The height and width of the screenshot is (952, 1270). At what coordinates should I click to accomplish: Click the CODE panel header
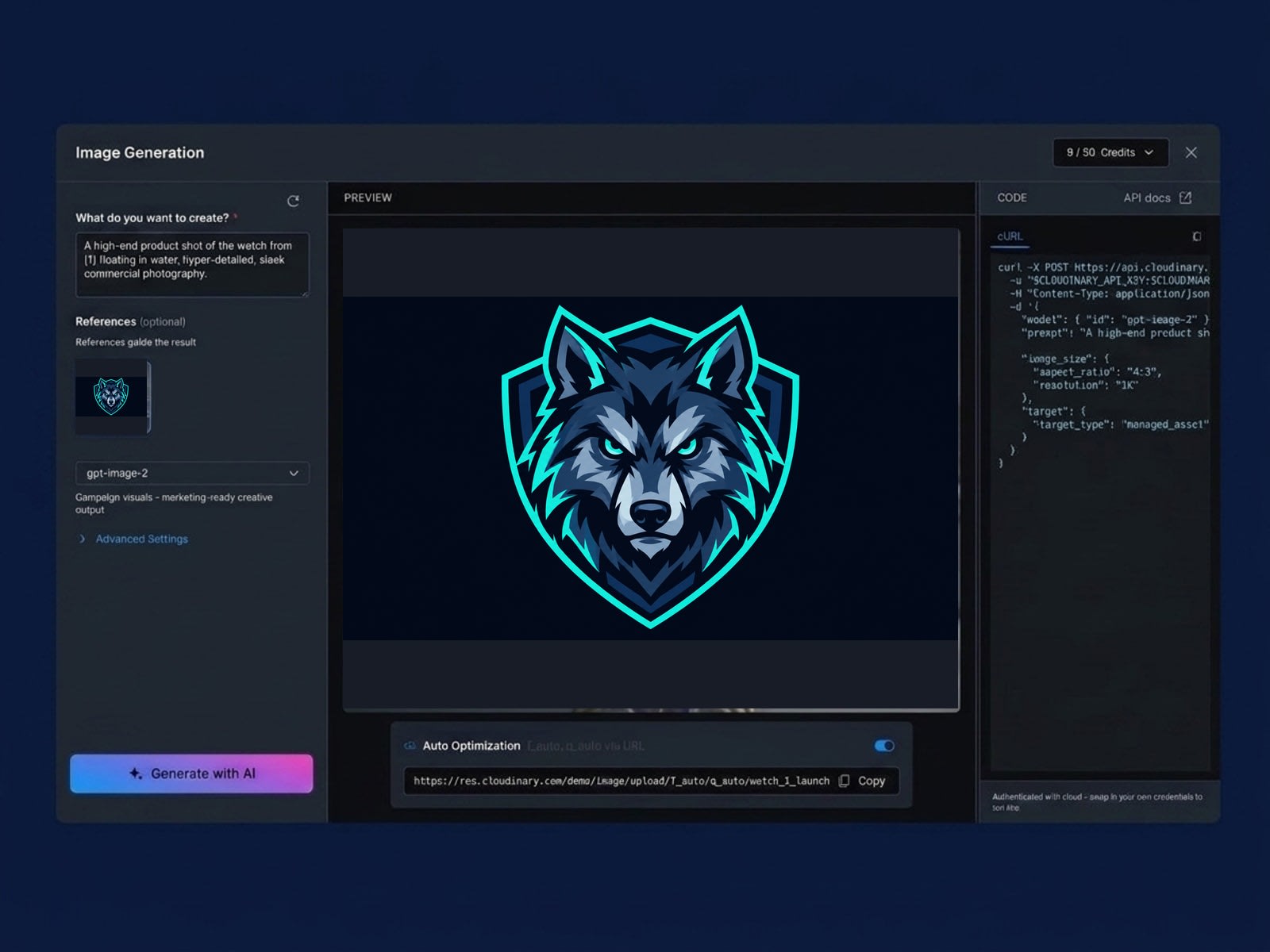[1012, 198]
